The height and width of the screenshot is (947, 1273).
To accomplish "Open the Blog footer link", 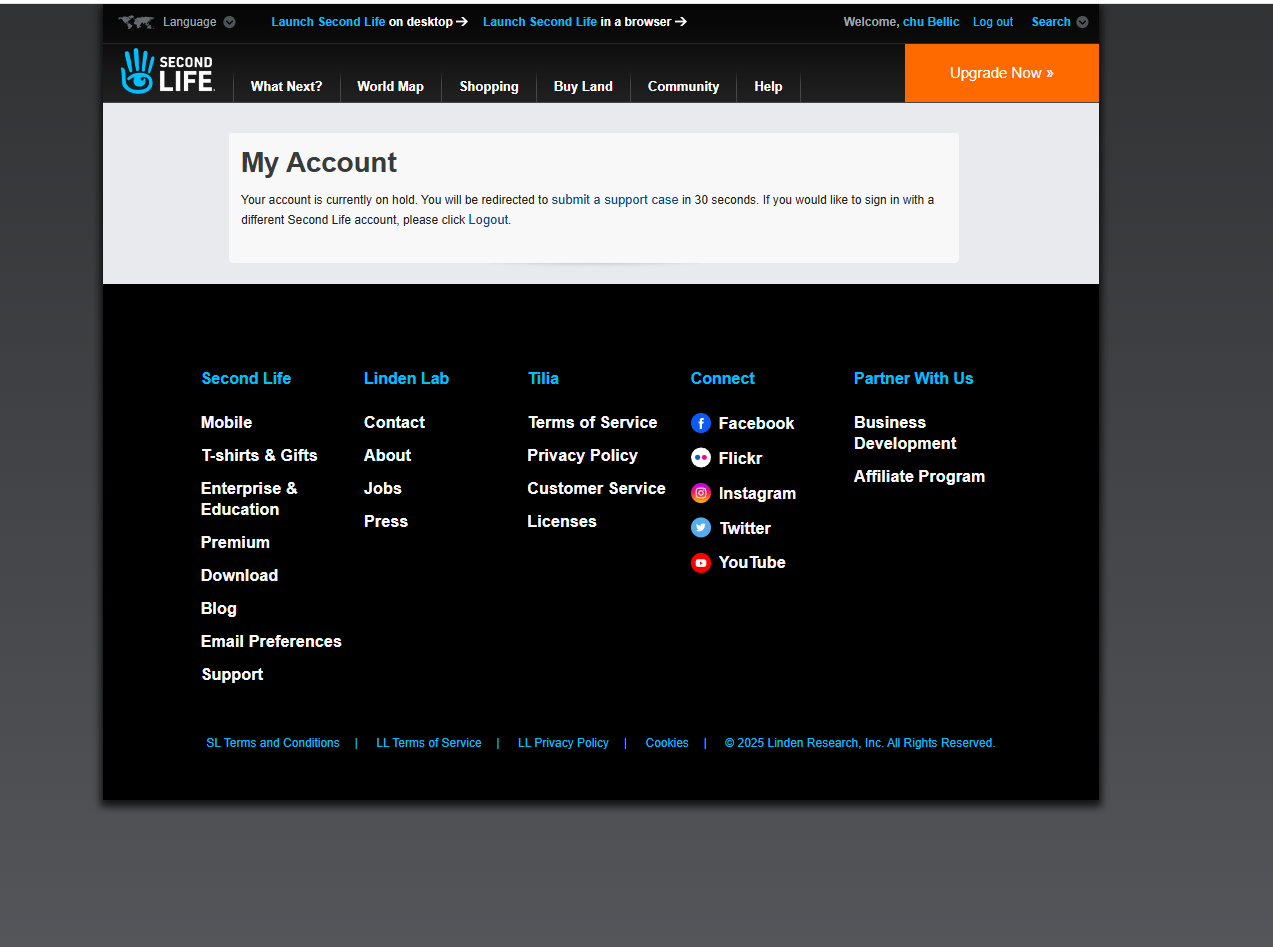I will [x=219, y=609].
